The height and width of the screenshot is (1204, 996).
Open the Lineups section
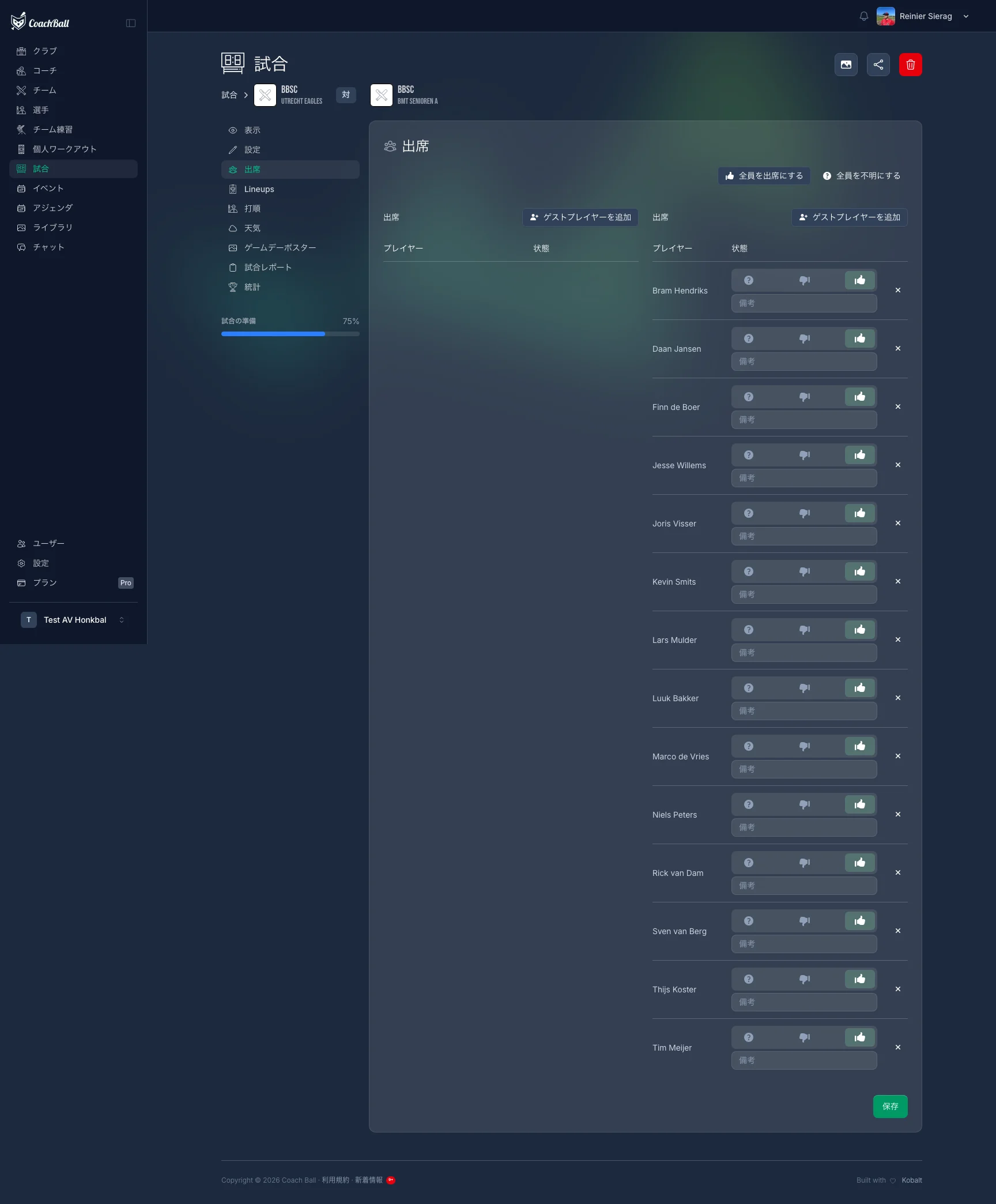pos(259,189)
